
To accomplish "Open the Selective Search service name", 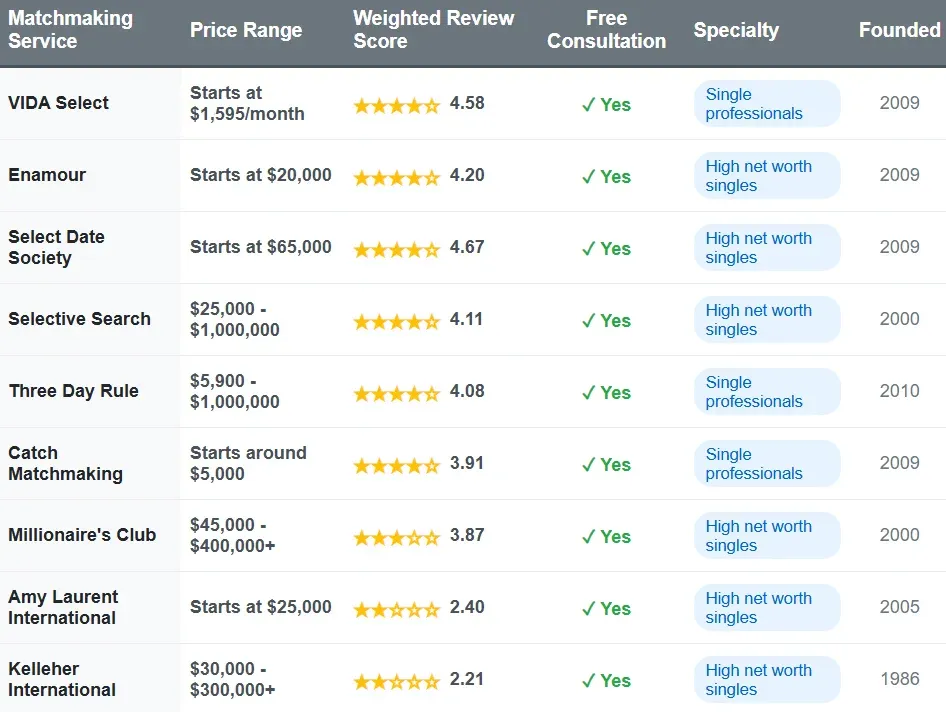I will point(79,319).
